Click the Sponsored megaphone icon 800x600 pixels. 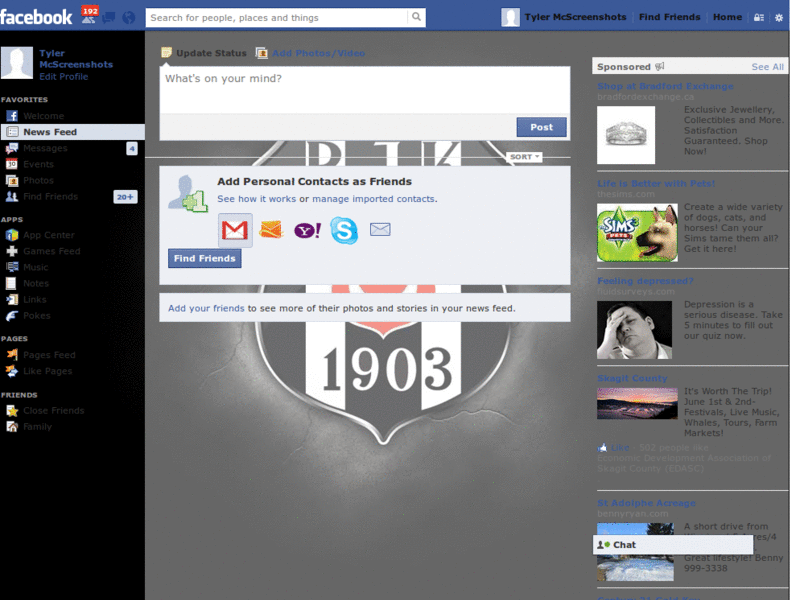[660, 66]
